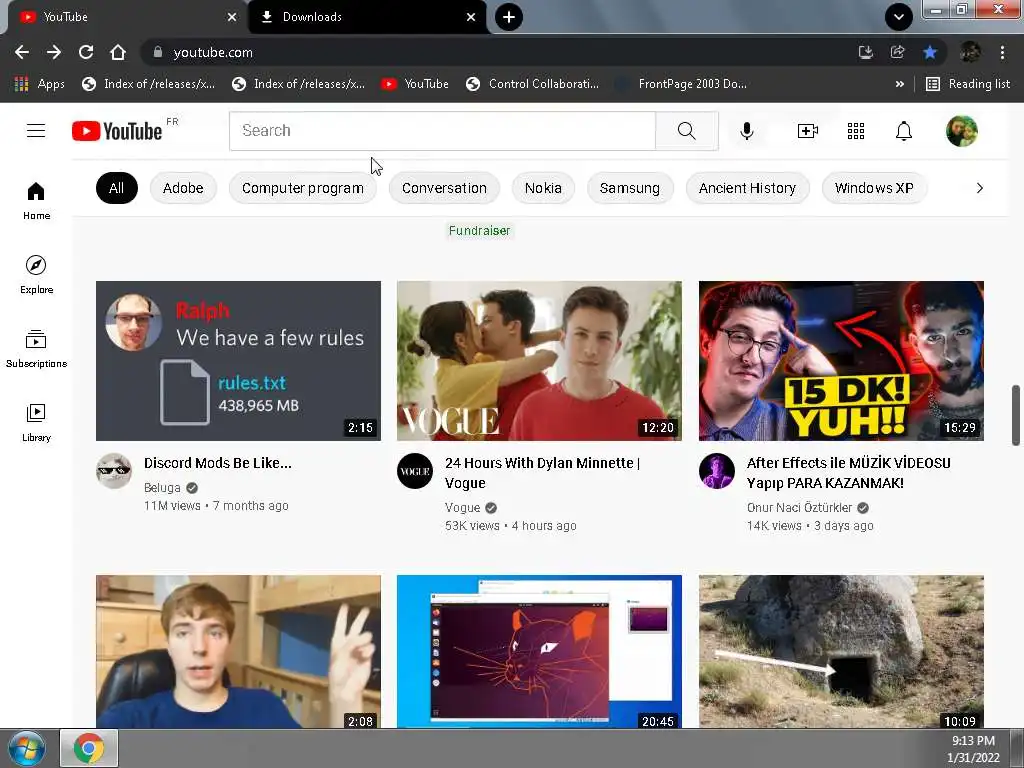Open the YouTube hamburger guide menu
This screenshot has height=768, width=1024.
[x=36, y=131]
